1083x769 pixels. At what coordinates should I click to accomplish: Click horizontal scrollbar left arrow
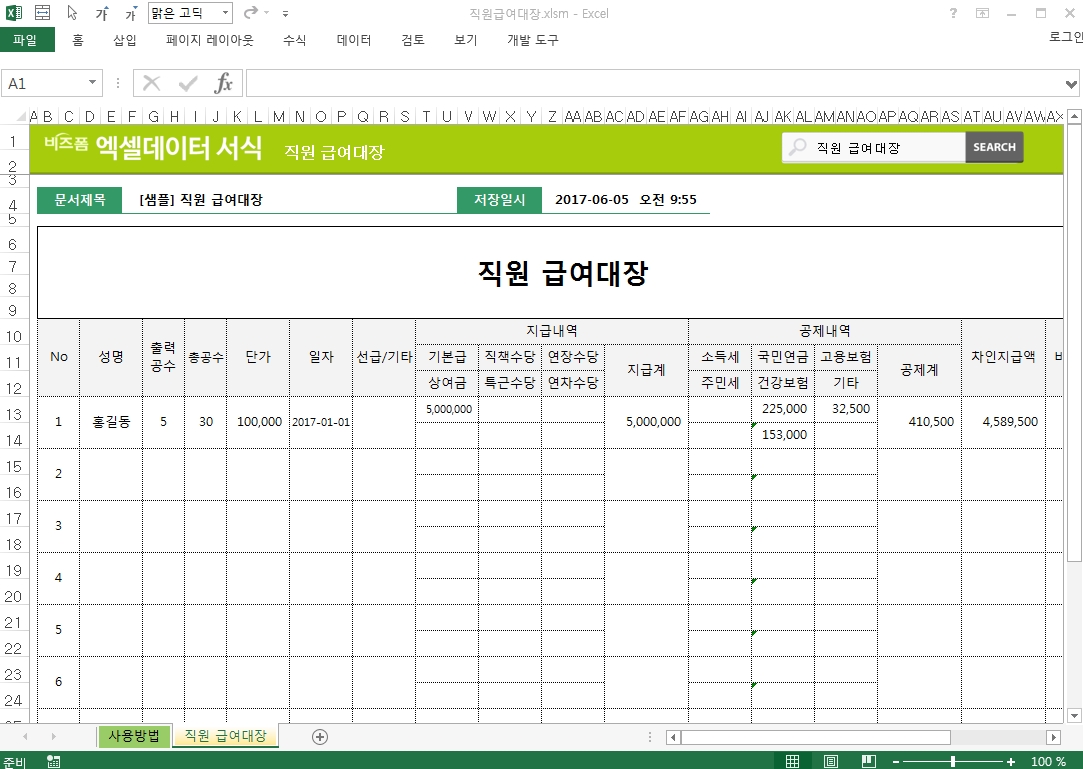[x=673, y=737]
